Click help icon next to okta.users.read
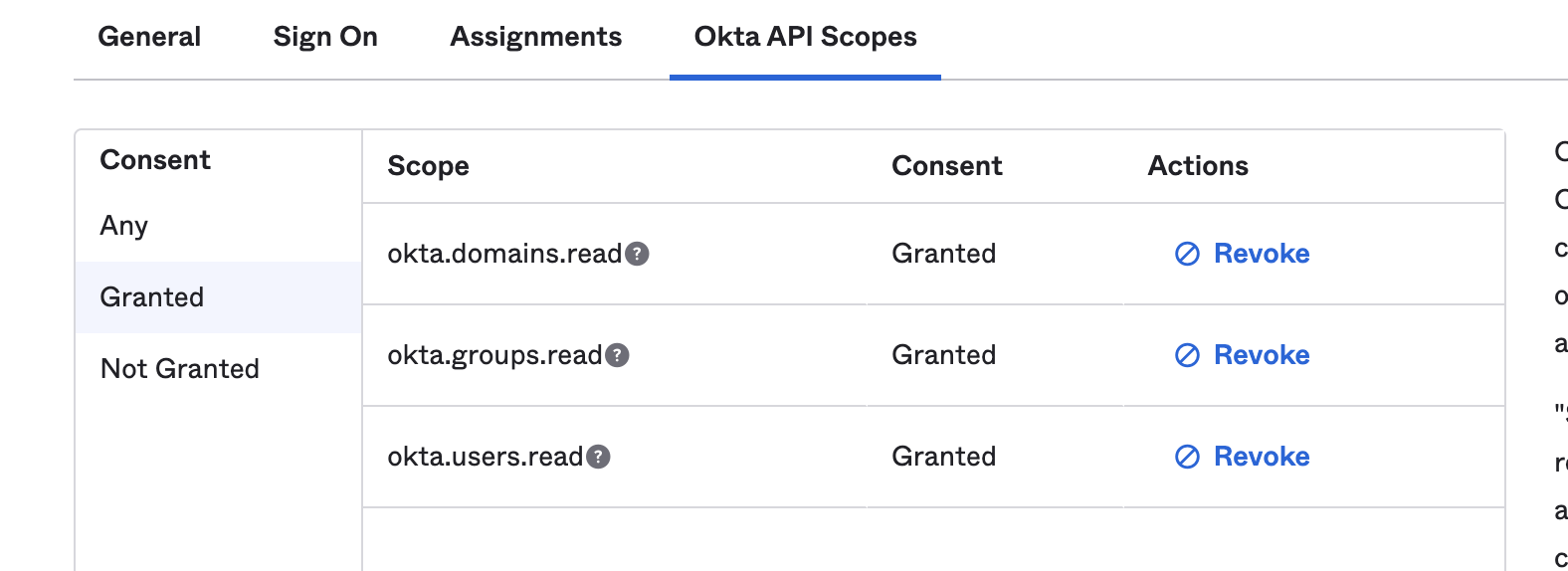This screenshot has width=1568, height=571. point(598,457)
